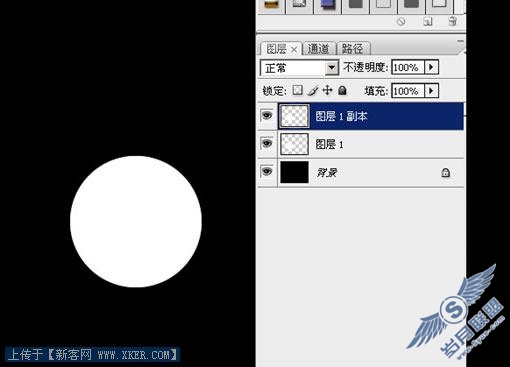Toggle lock all padlock icon

click(342, 90)
